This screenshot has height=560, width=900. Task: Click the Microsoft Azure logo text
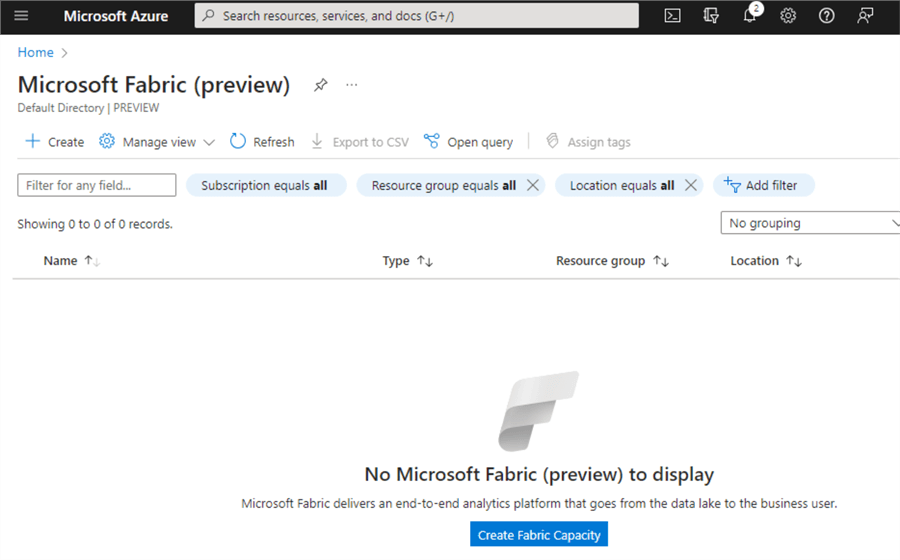point(116,16)
